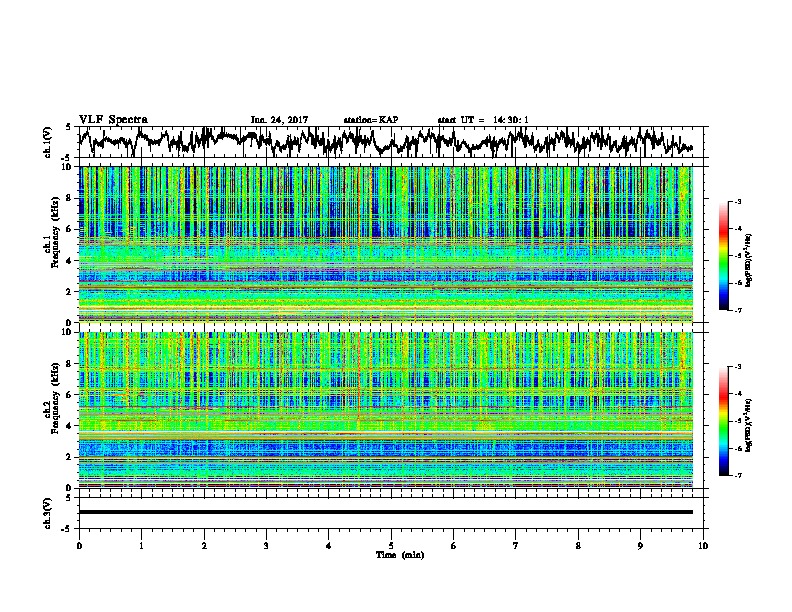Click the ch.1 color scale bar

click(723, 256)
